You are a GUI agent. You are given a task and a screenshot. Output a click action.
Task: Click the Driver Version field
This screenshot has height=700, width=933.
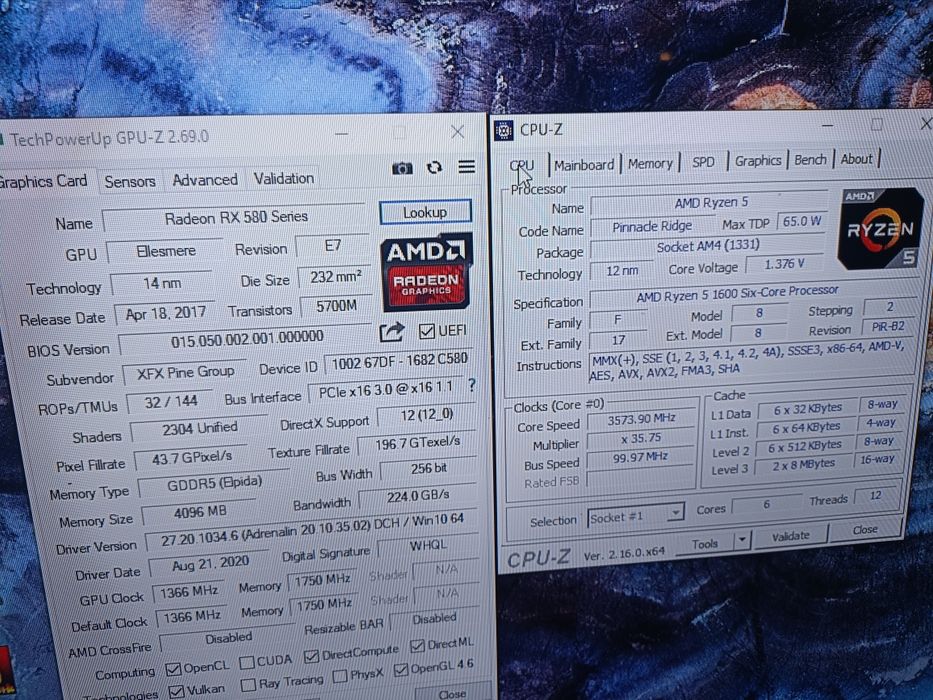coord(311,529)
